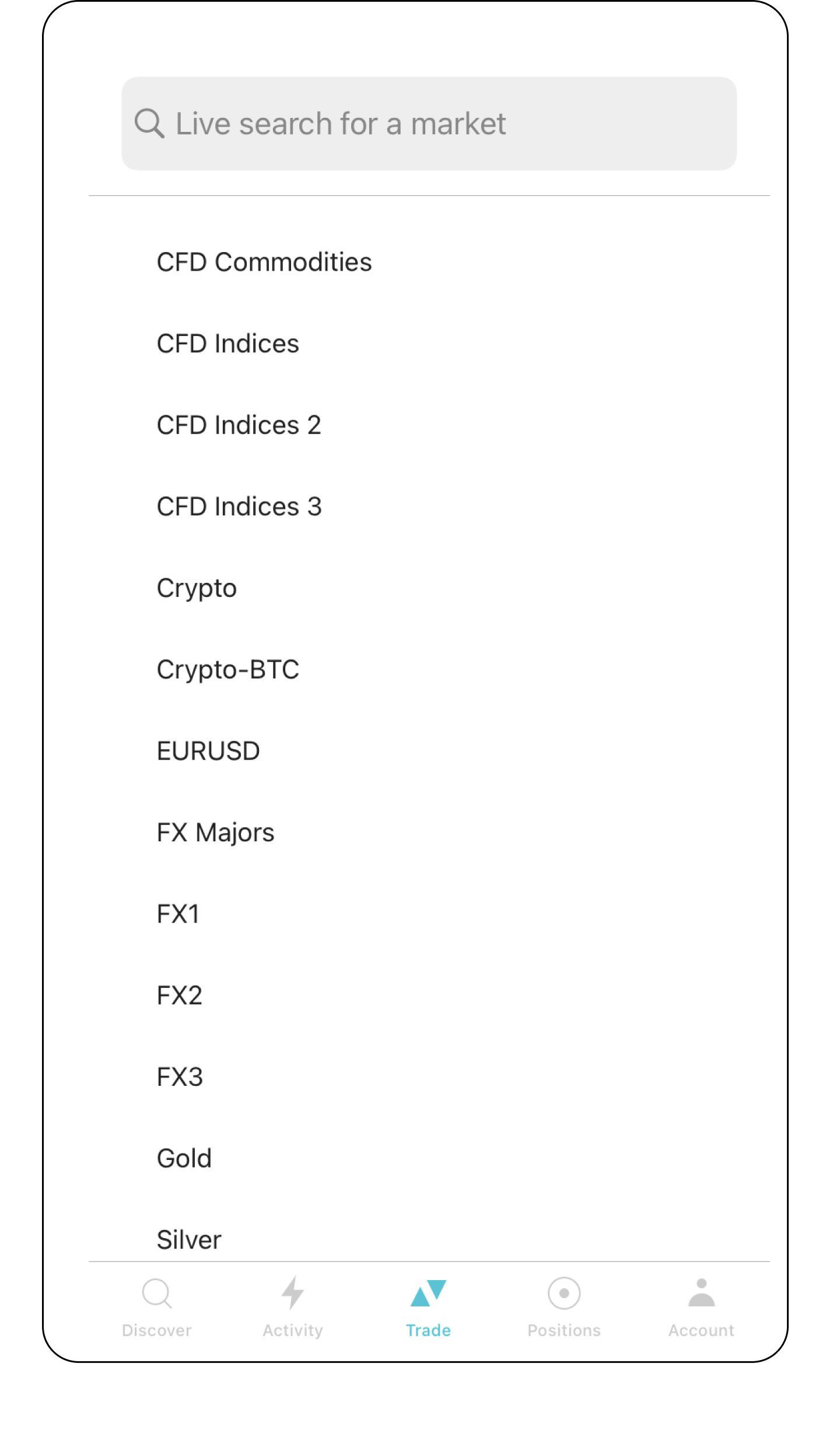Tap the Account person icon
The width and height of the screenshot is (840, 1440).
coord(701,1292)
